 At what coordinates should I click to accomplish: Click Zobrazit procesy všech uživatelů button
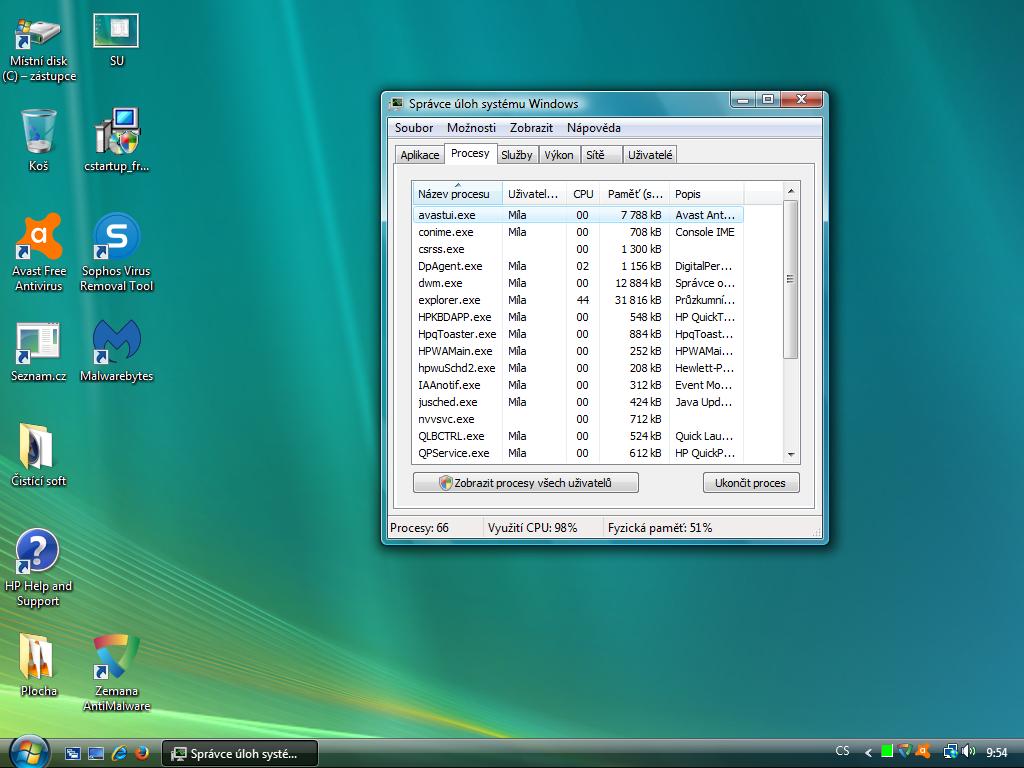tap(526, 483)
